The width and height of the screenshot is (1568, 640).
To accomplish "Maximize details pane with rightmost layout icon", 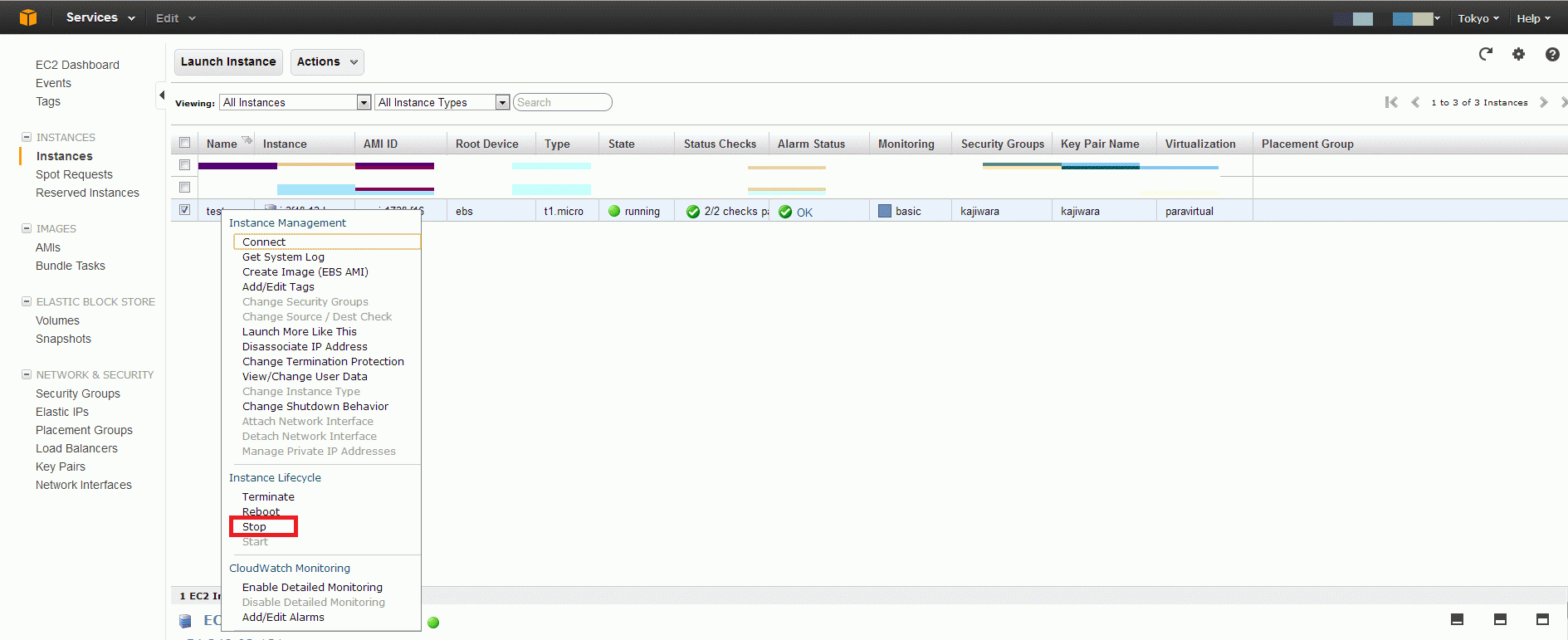I will [1543, 619].
